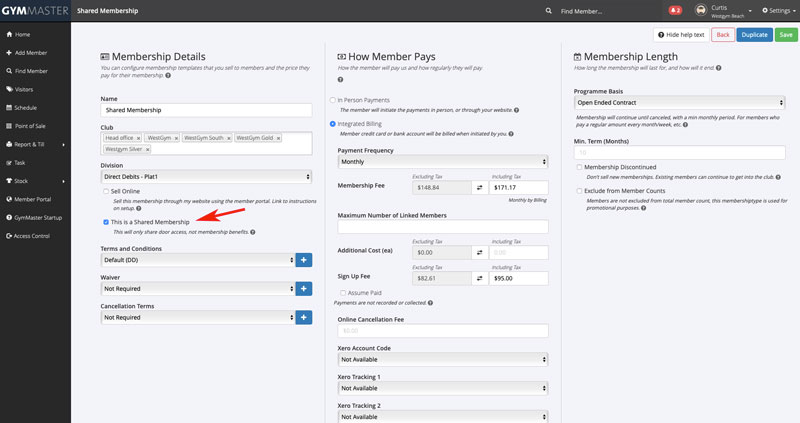This screenshot has height=423, width=800.
Task: Go to Access Control menu item
Action: point(32,235)
